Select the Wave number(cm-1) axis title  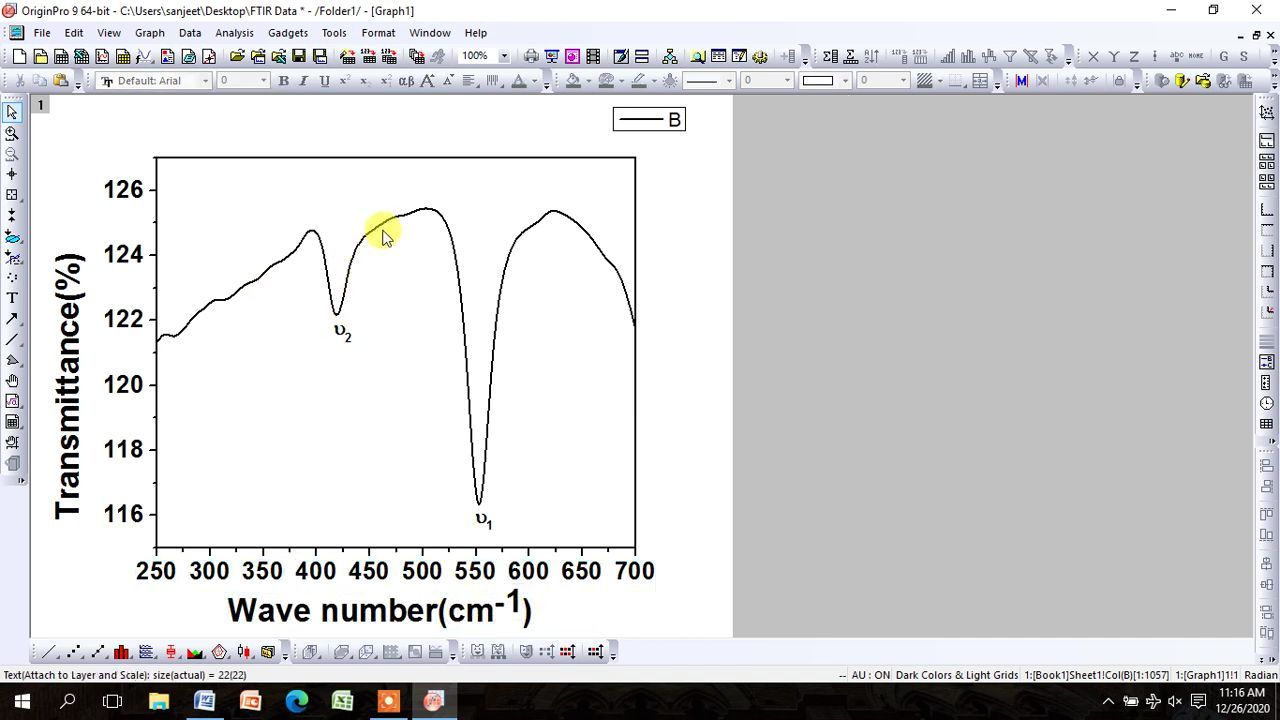point(380,608)
